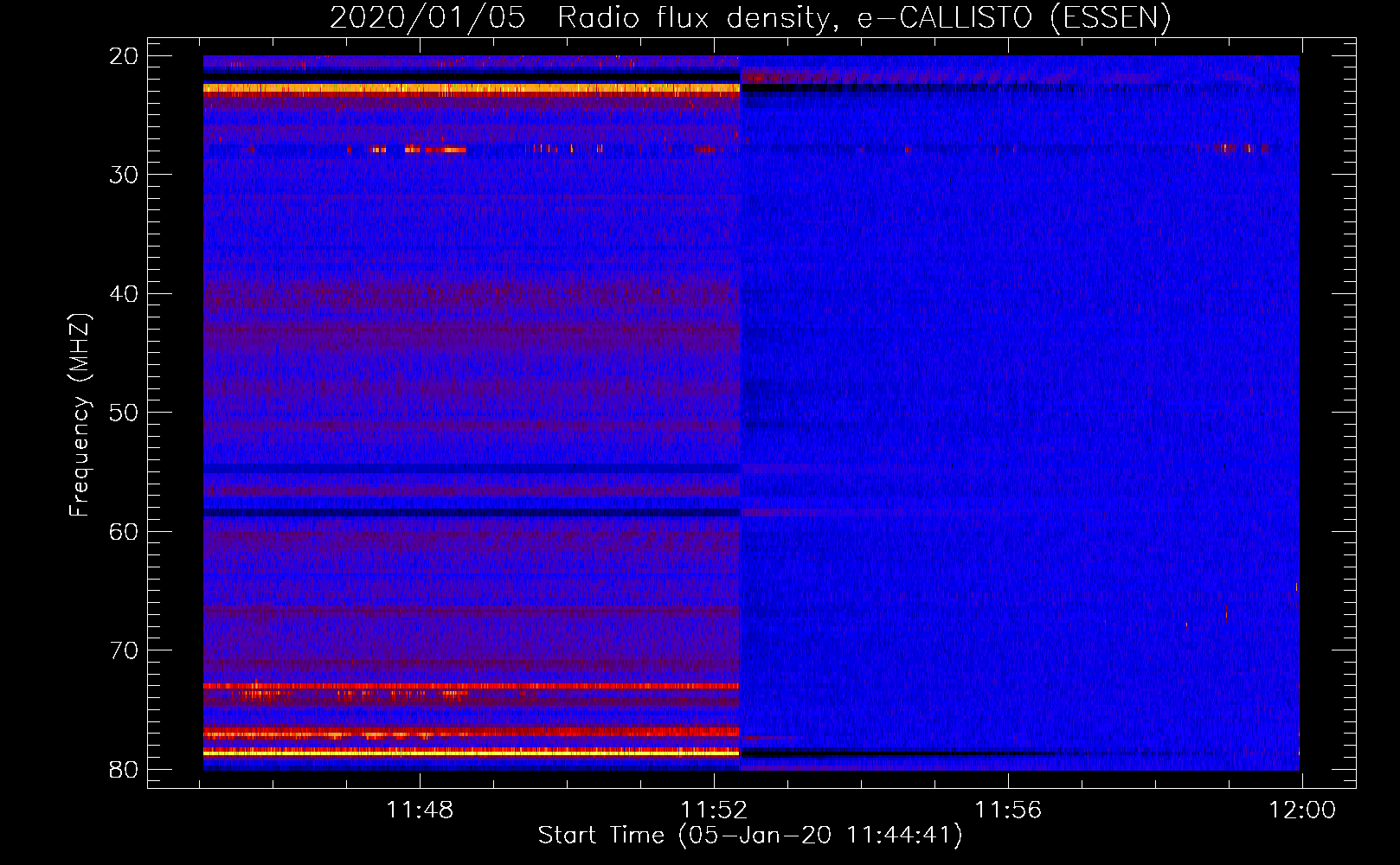Click the '11:56' time tick label
The height and width of the screenshot is (865, 1400).
pyautogui.click(x=1008, y=811)
